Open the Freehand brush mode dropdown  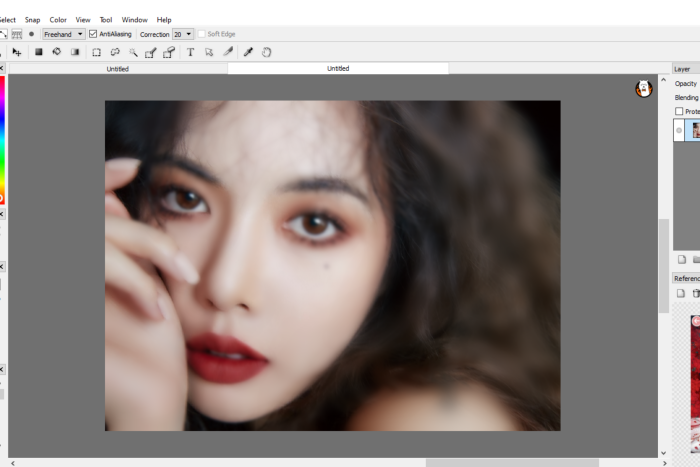click(63, 34)
